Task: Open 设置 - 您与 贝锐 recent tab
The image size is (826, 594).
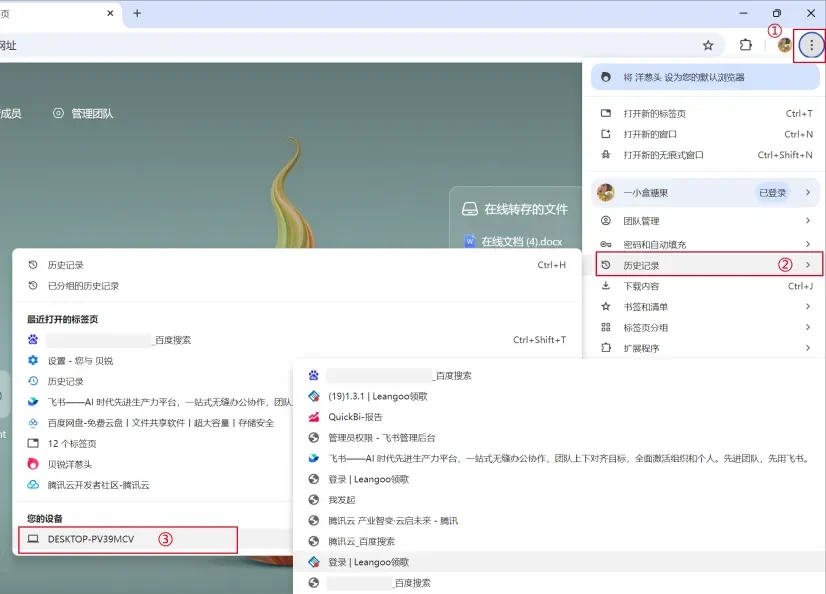Action: click(x=155, y=361)
